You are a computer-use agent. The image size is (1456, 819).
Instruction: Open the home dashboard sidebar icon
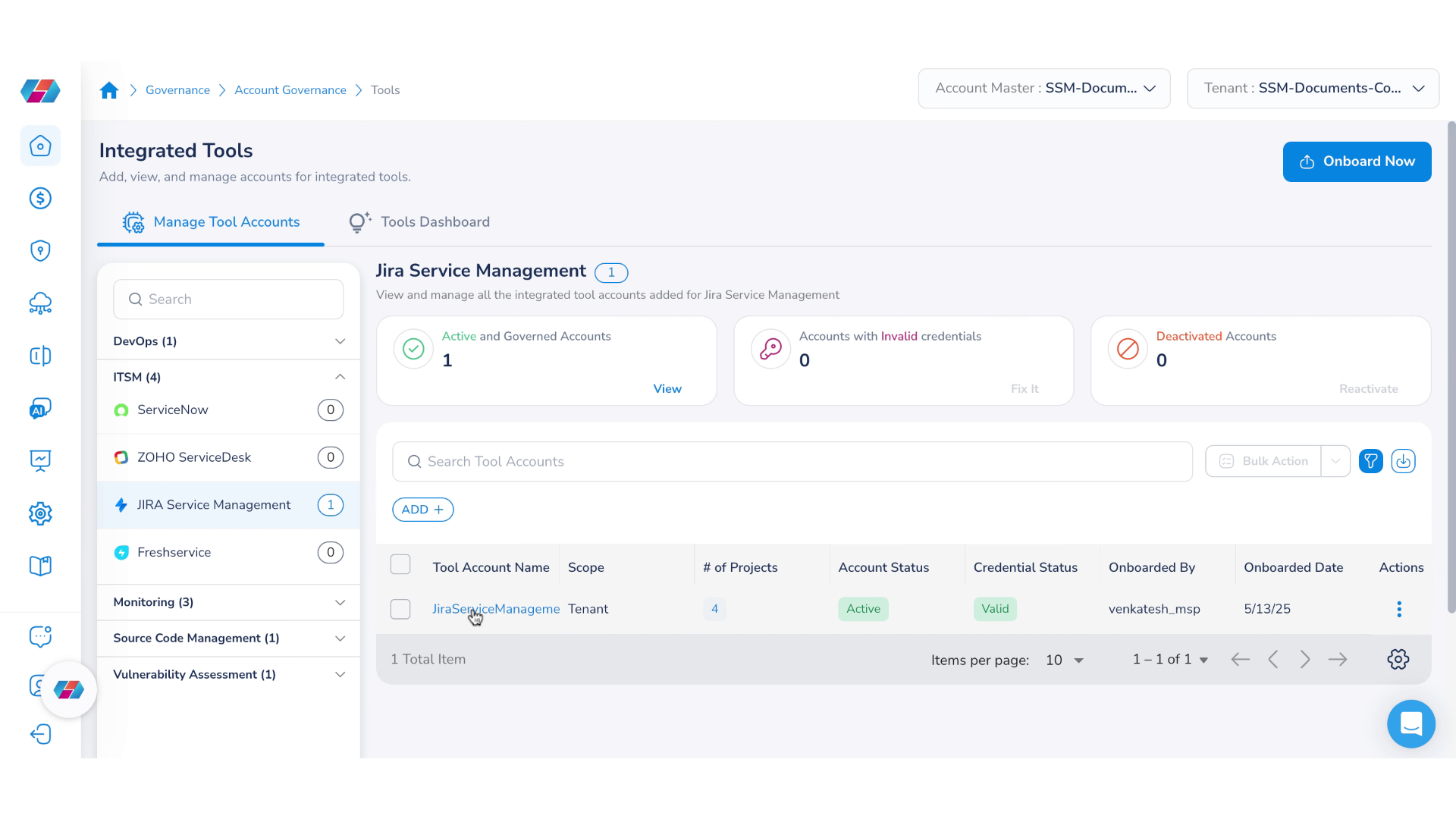pyautogui.click(x=40, y=146)
